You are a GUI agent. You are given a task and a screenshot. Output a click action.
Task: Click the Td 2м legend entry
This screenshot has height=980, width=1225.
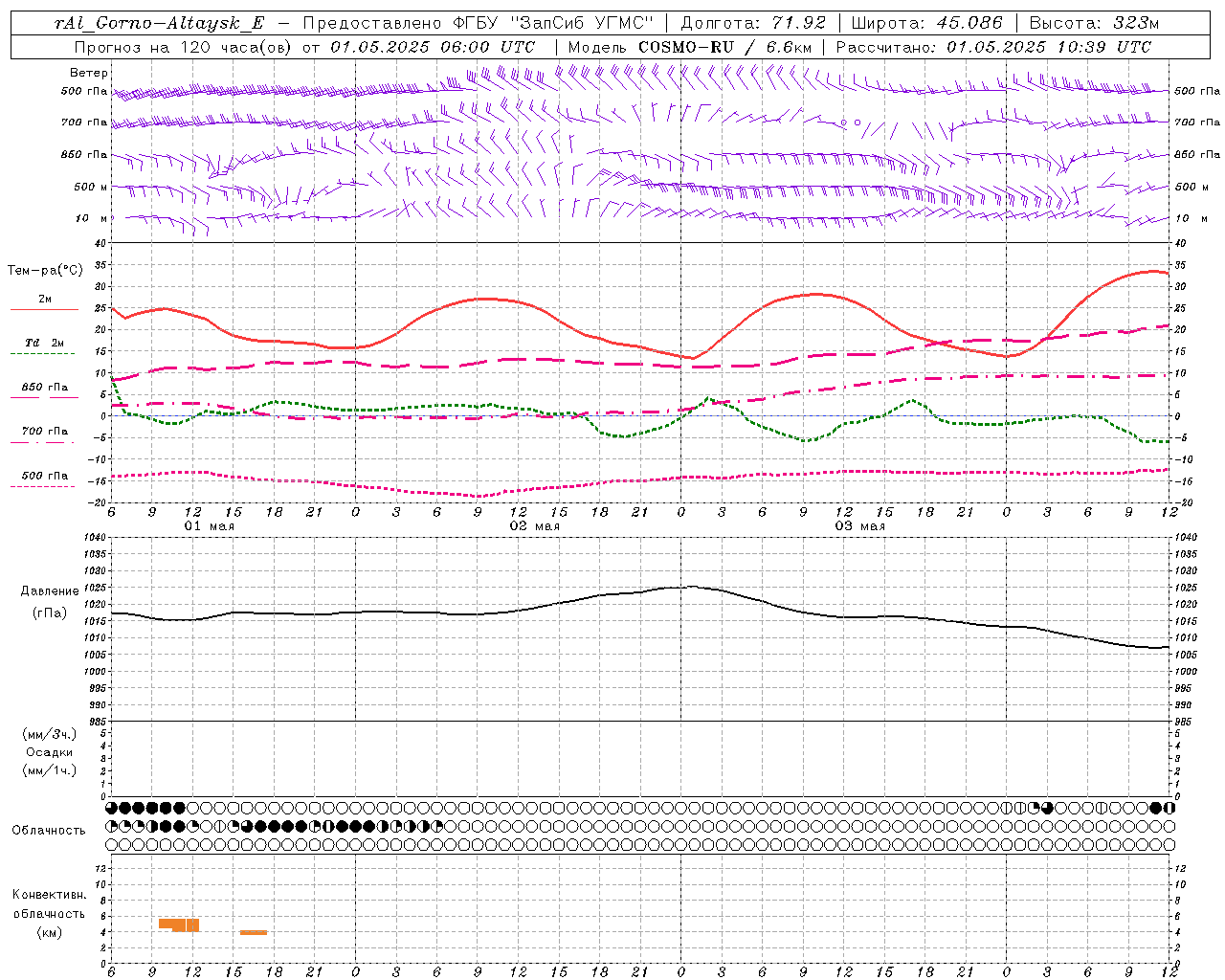pyautogui.click(x=45, y=343)
